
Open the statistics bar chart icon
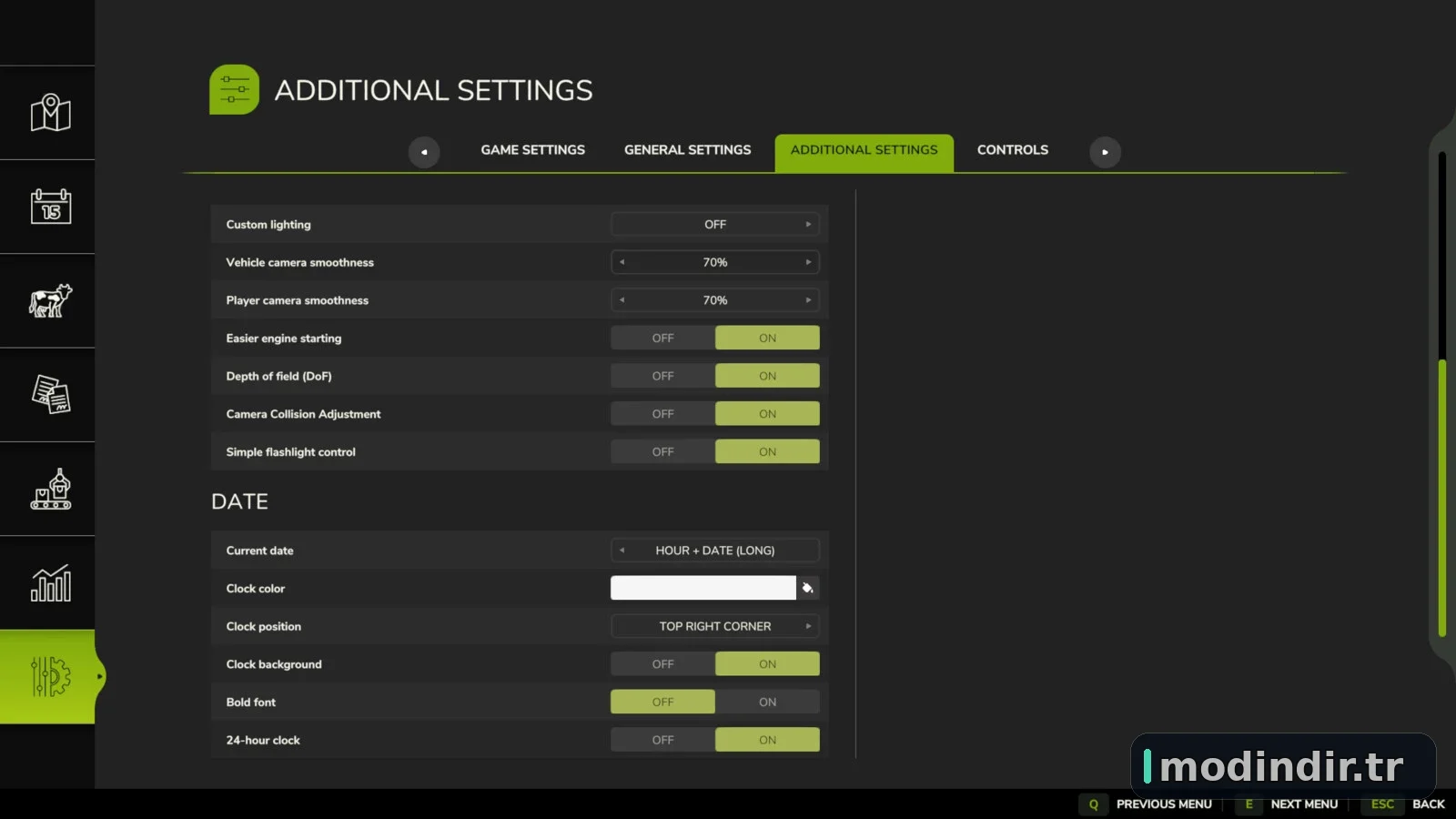point(50,582)
